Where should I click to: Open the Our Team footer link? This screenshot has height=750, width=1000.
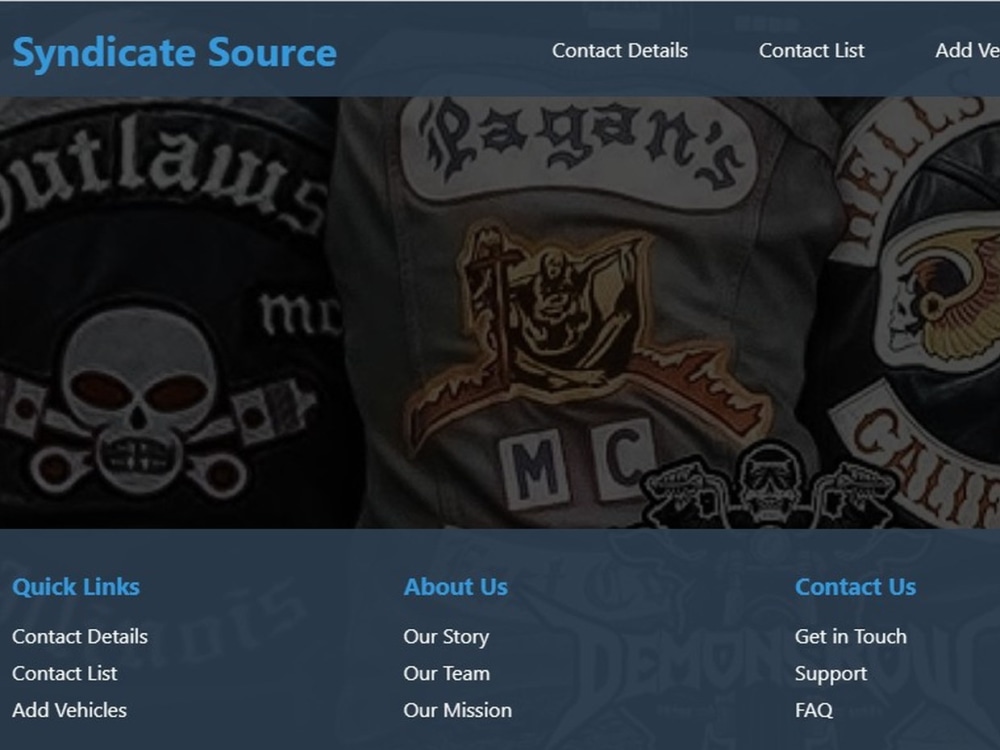click(446, 673)
